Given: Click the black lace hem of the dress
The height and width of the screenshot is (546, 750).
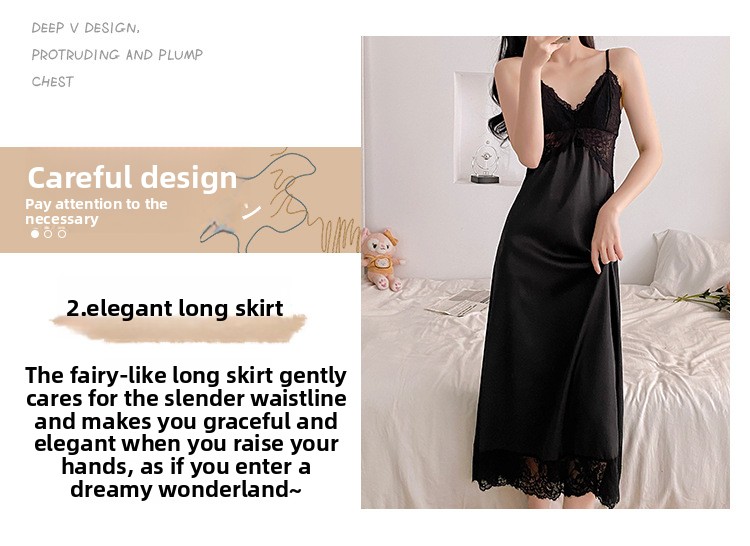Looking at the screenshot, I should point(548,480).
